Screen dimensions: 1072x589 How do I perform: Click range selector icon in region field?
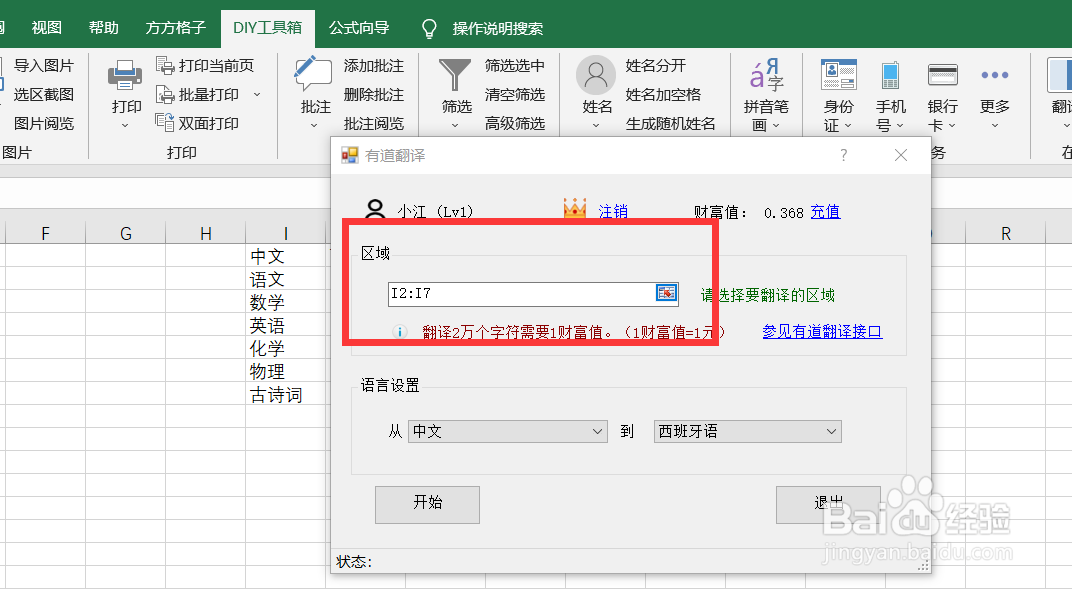click(666, 292)
